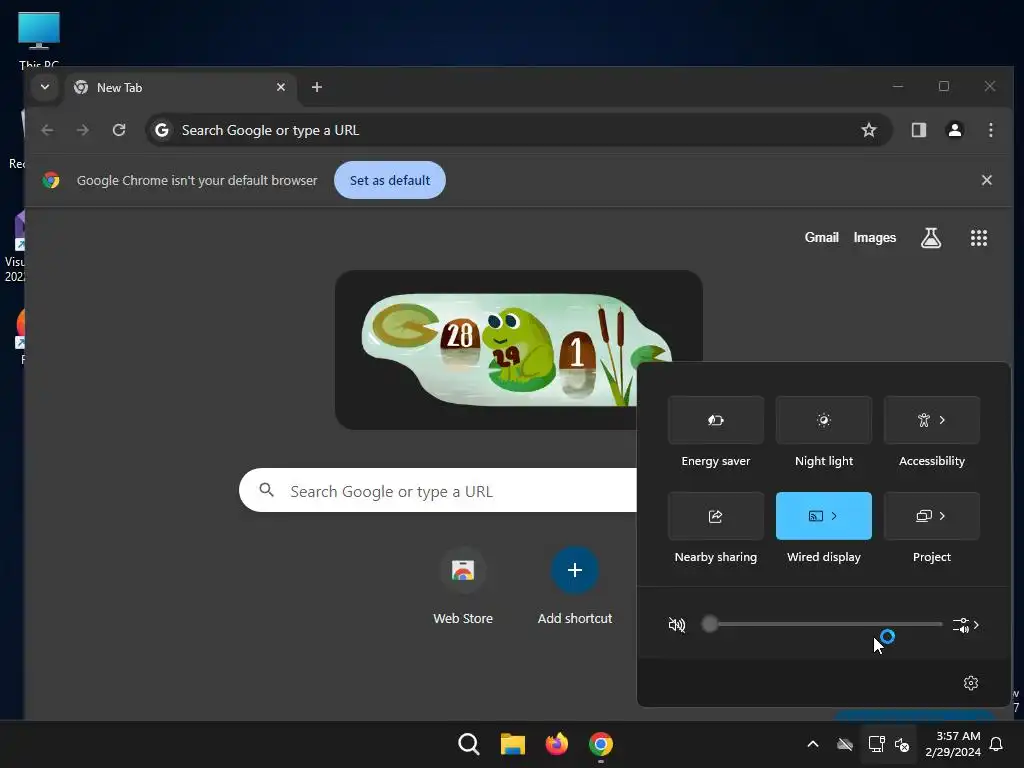
Task: Open Images link
Action: (x=874, y=238)
